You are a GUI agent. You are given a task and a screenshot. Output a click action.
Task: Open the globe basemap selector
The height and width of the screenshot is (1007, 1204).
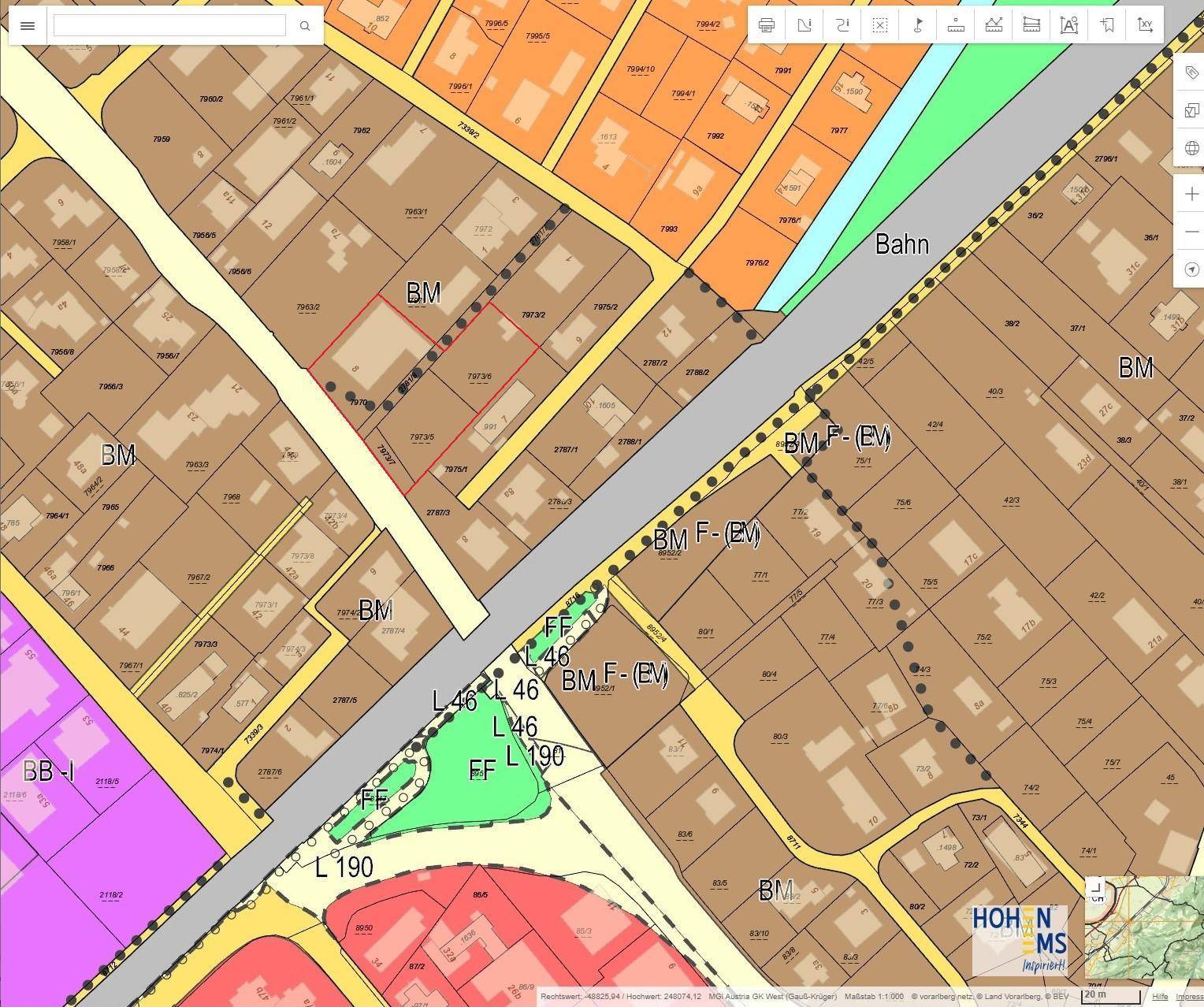[x=1191, y=148]
